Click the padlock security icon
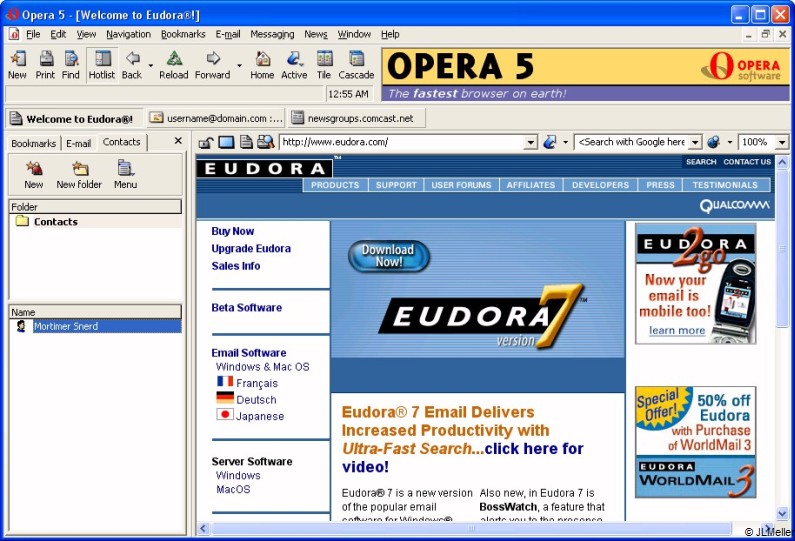The height and width of the screenshot is (541, 795). [205, 142]
